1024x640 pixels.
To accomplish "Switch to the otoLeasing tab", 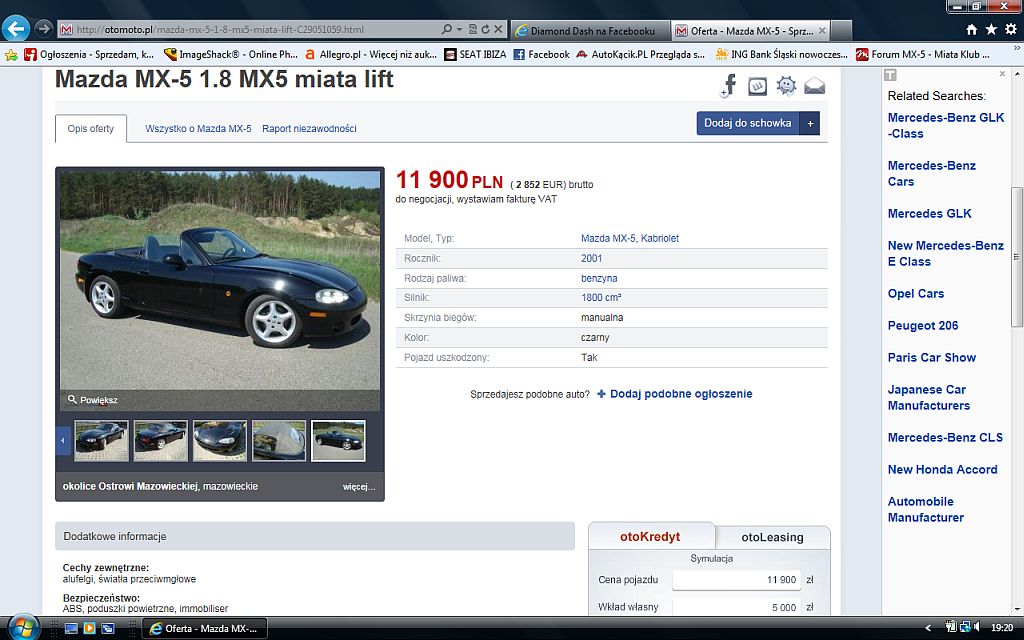I will pyautogui.click(x=772, y=537).
